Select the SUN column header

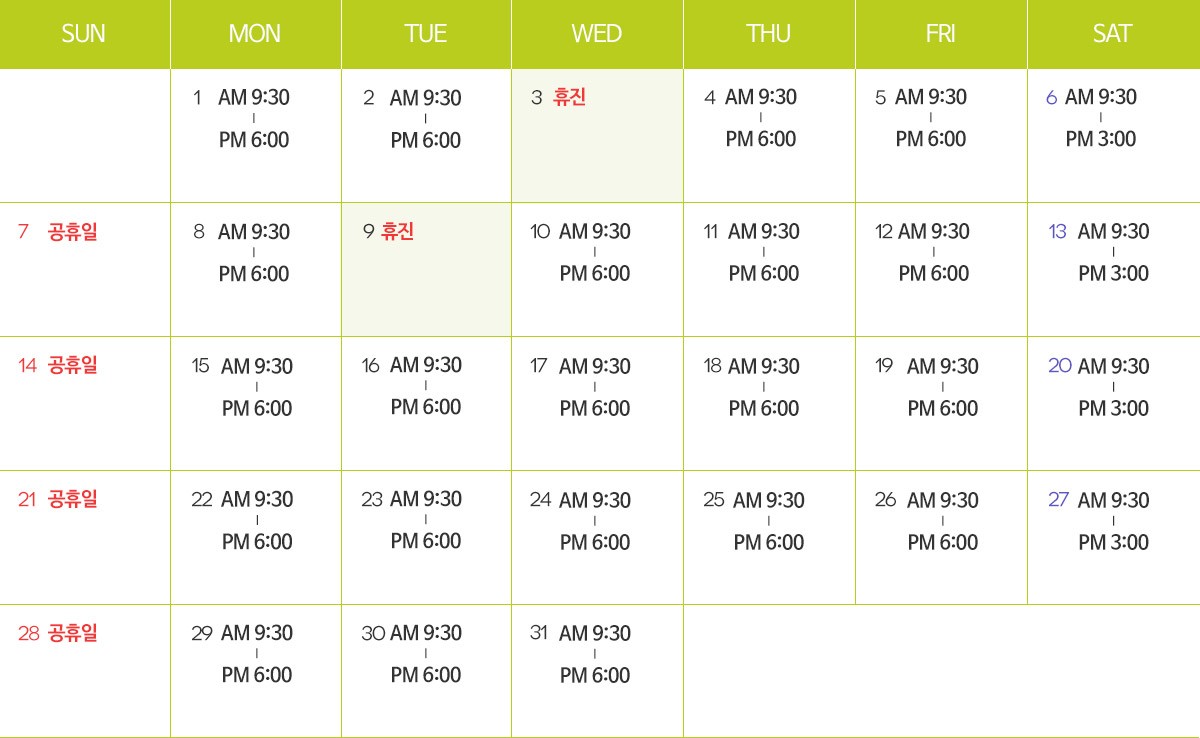click(85, 34)
